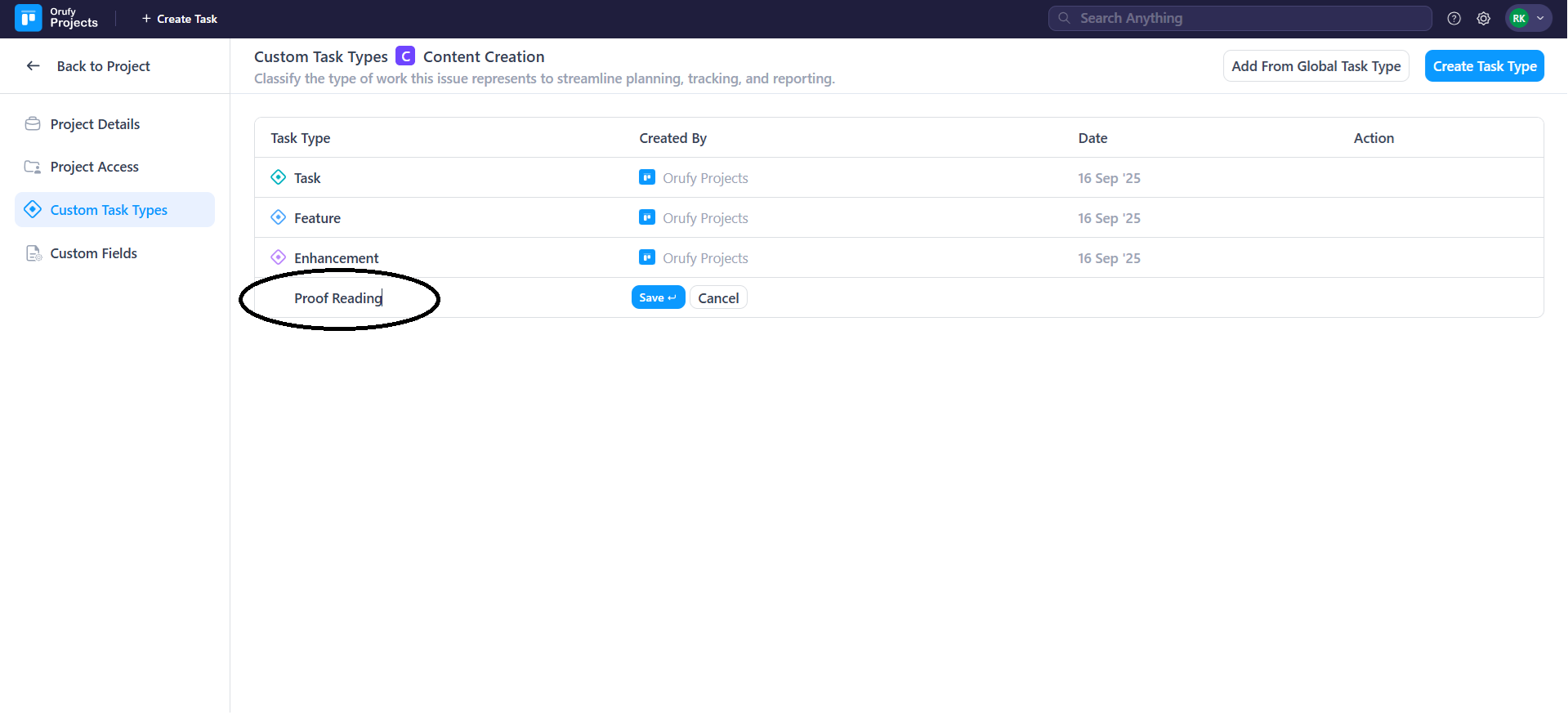
Task: Open the settings gear icon
Action: [1483, 18]
